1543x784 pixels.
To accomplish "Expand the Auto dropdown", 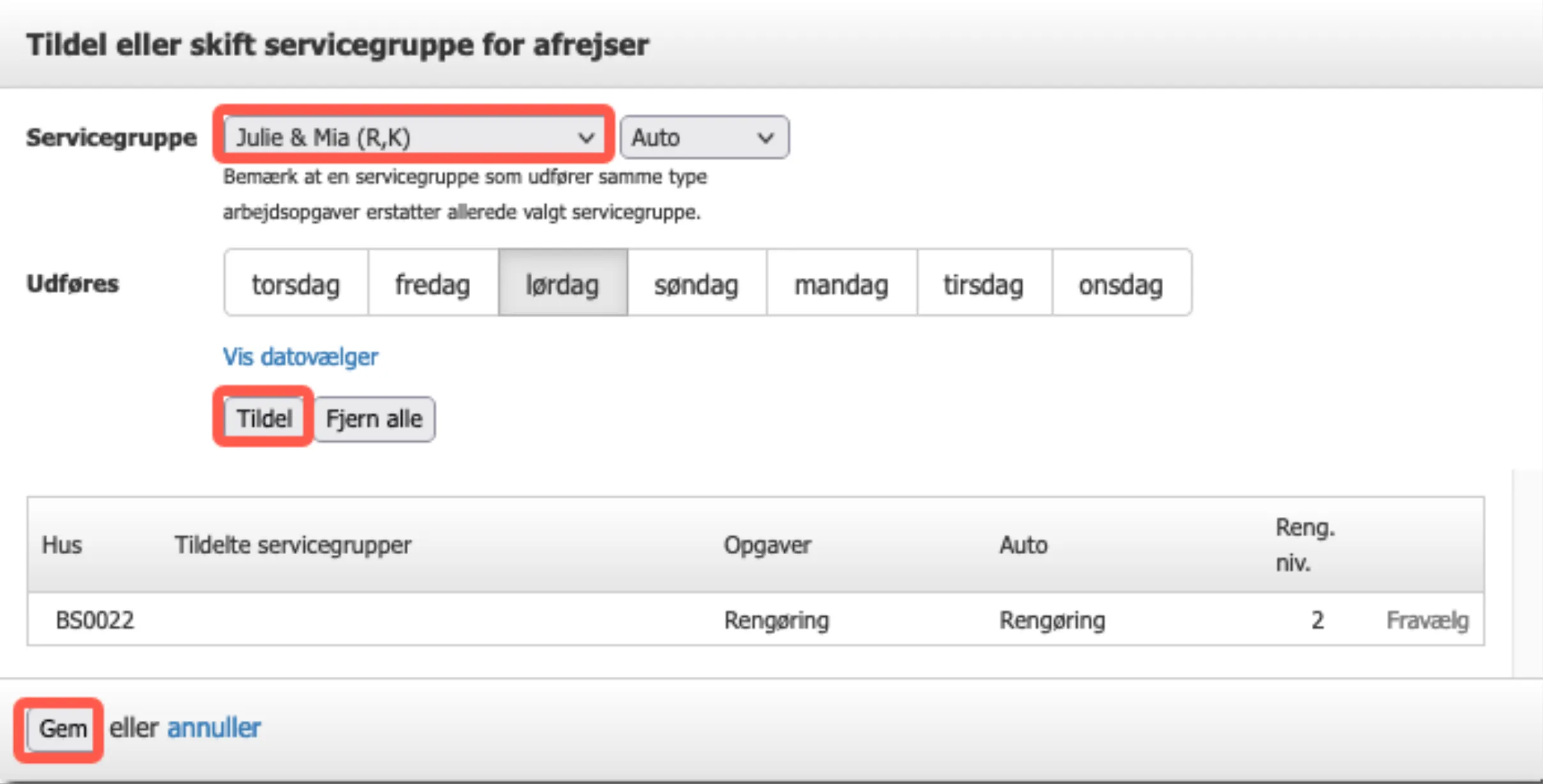I will coord(704,137).
